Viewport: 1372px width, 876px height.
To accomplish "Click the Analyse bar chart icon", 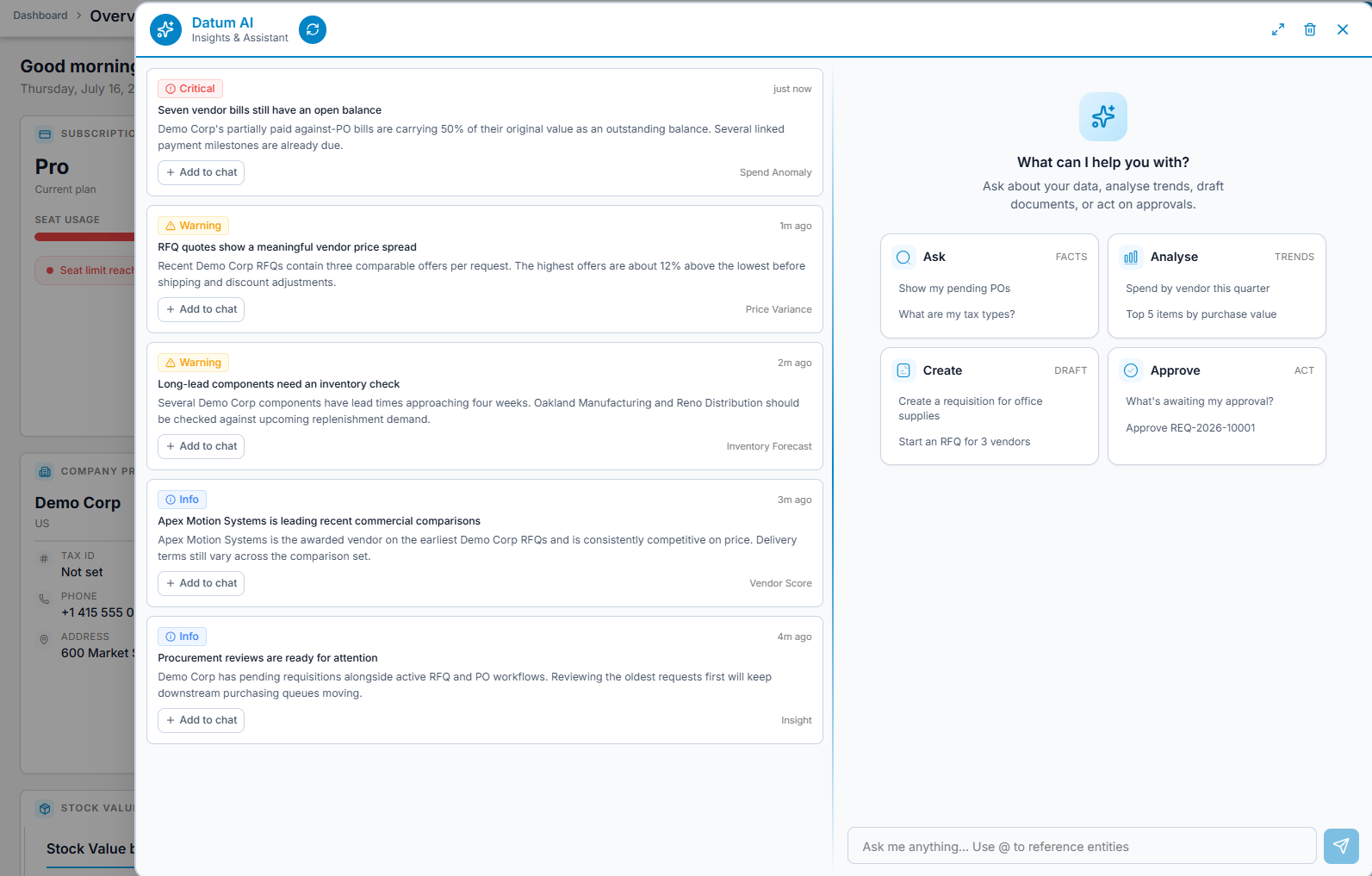I will pos(1131,257).
